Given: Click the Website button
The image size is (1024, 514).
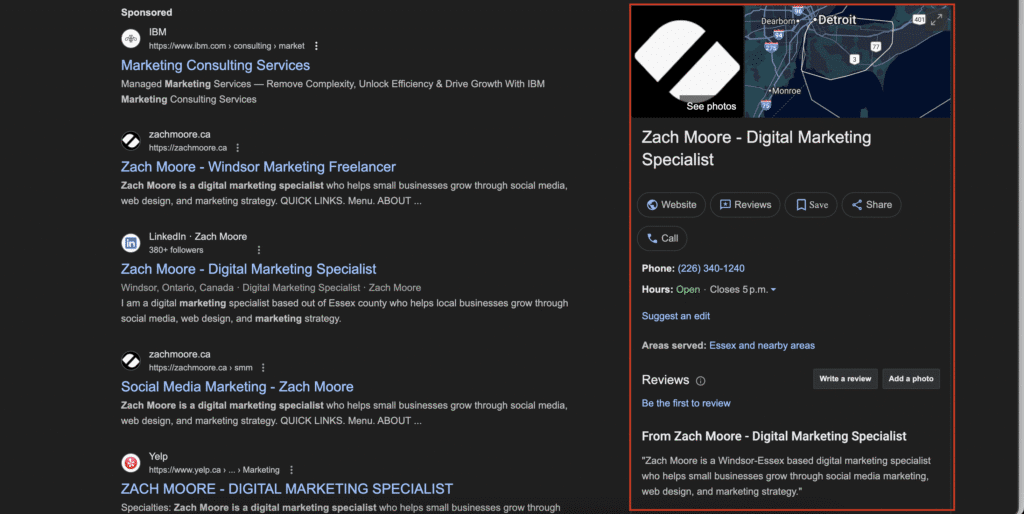Looking at the screenshot, I should coord(671,205).
